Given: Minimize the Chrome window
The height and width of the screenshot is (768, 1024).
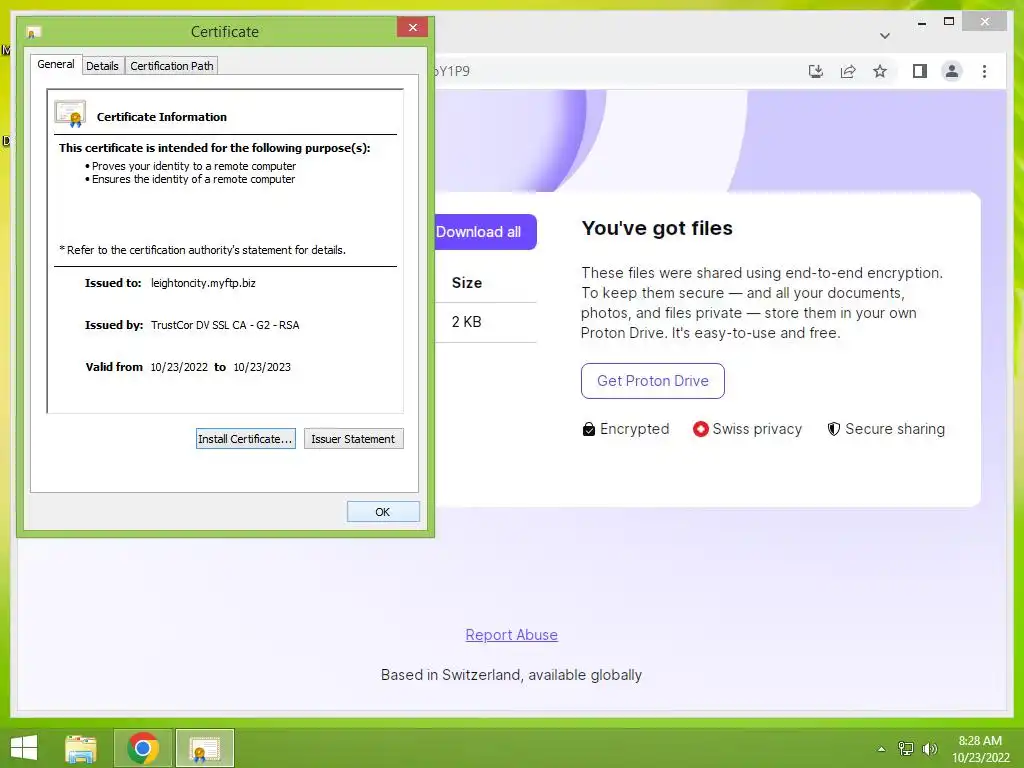Looking at the screenshot, I should (x=921, y=22).
